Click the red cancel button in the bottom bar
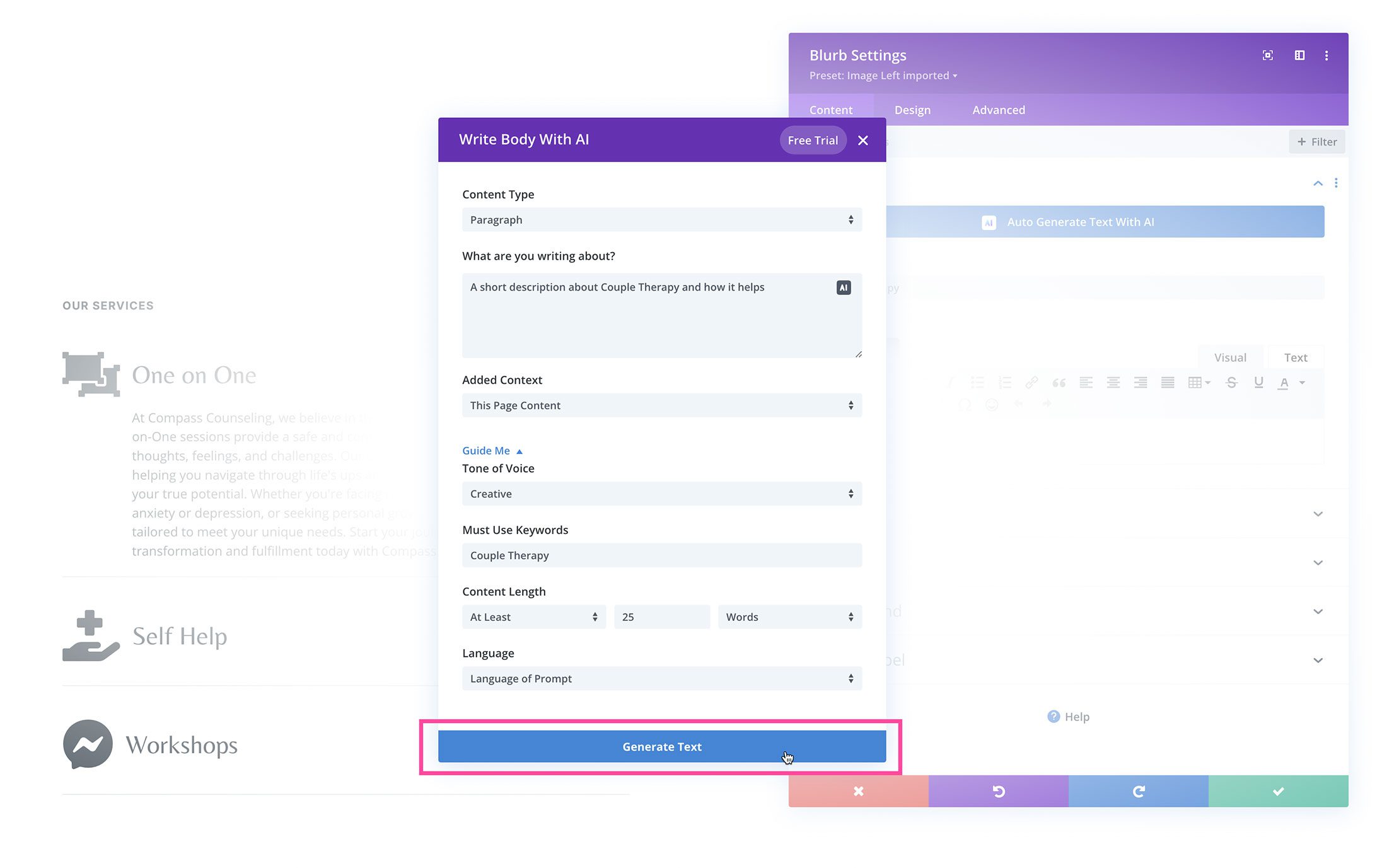The width and height of the screenshot is (1387, 868). click(857, 791)
